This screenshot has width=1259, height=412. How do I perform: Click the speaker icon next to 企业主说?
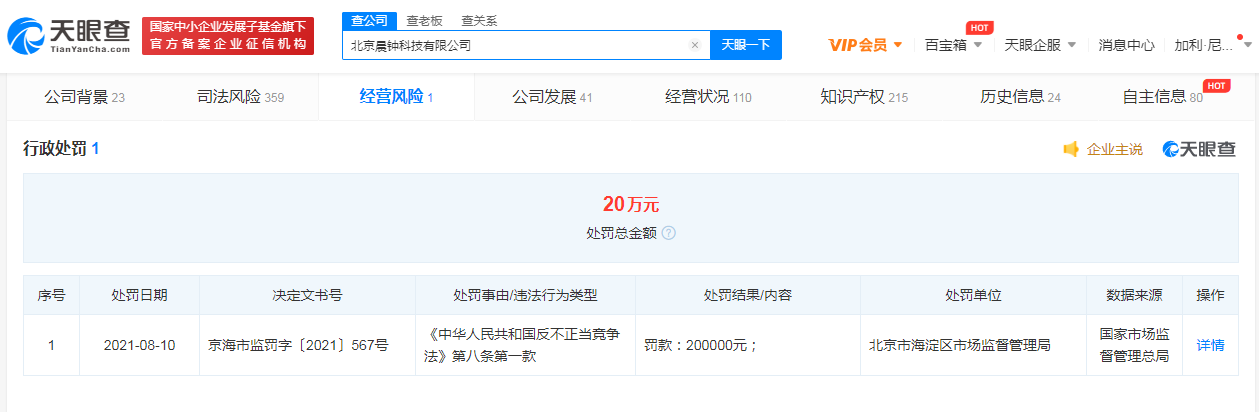tap(1071, 149)
